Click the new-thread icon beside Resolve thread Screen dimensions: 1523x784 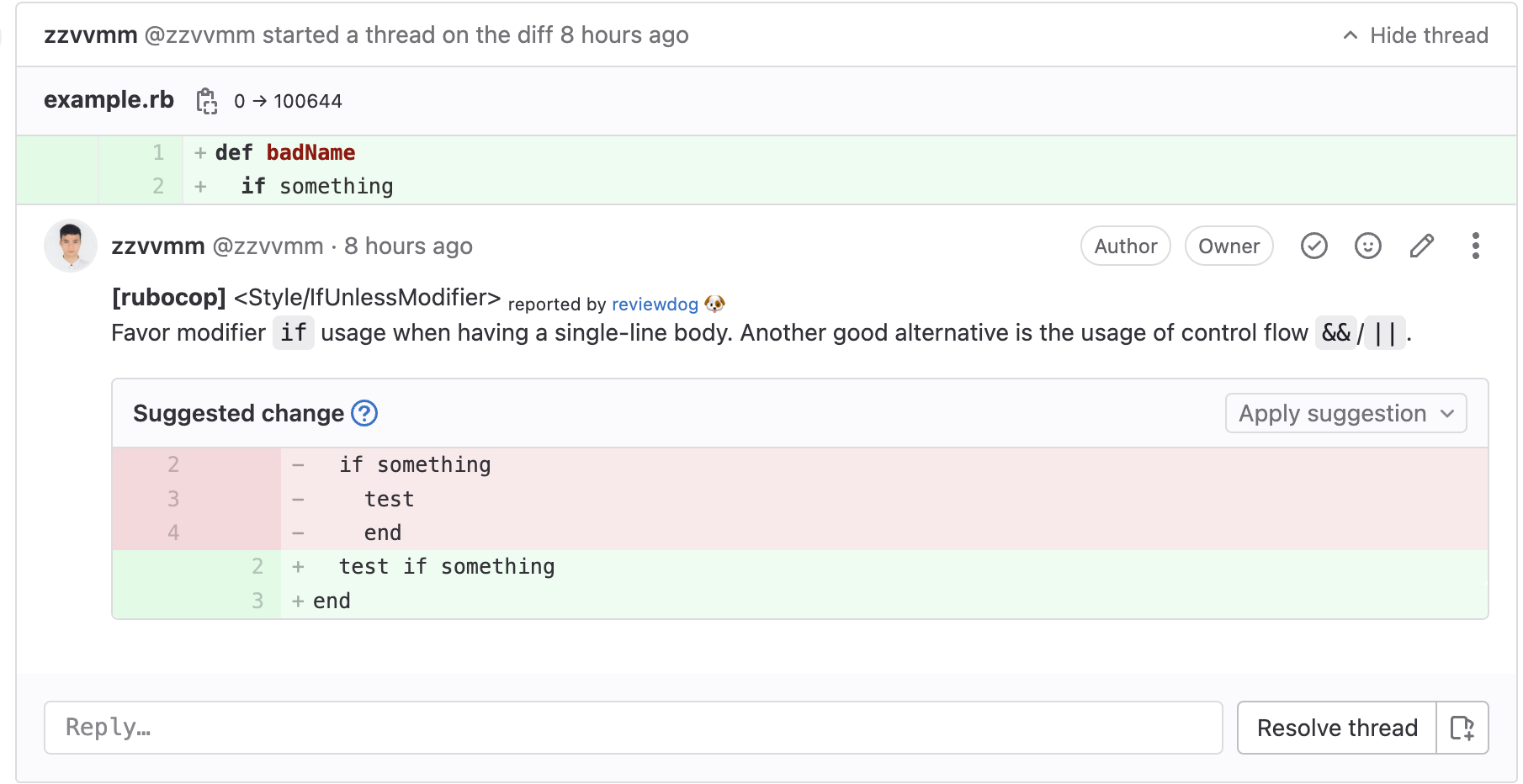tap(1463, 727)
